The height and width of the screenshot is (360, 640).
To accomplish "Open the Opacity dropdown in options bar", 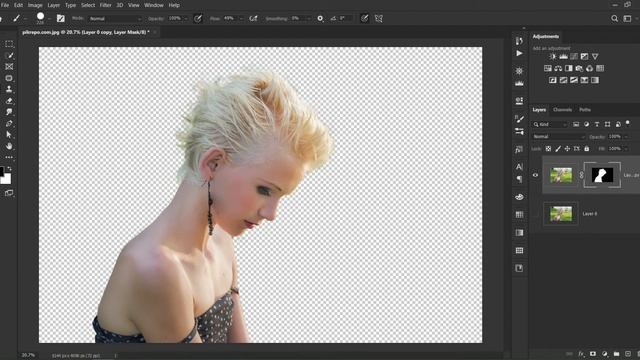I will 186,19.
